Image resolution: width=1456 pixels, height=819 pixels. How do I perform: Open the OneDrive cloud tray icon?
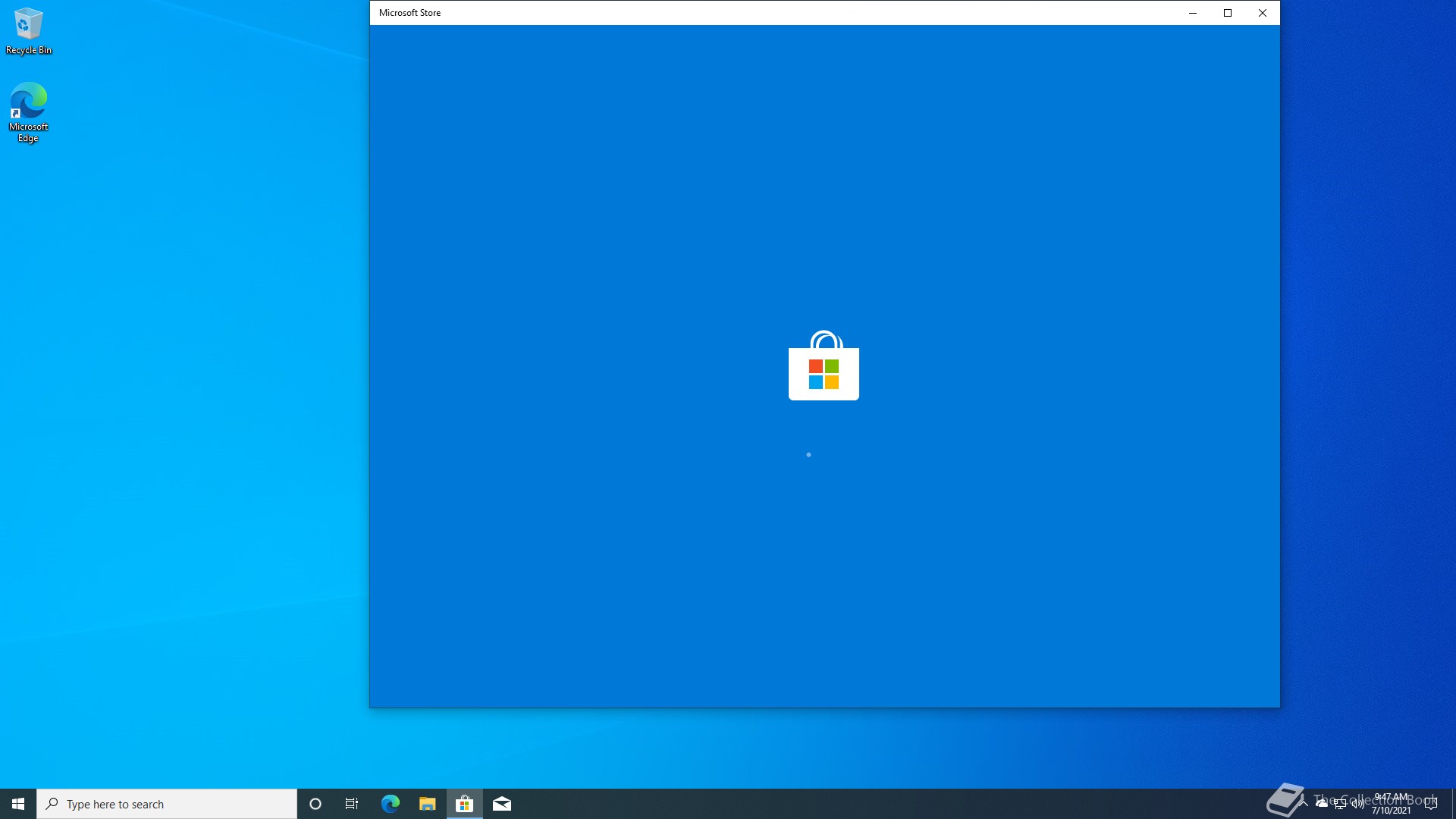click(x=1322, y=804)
